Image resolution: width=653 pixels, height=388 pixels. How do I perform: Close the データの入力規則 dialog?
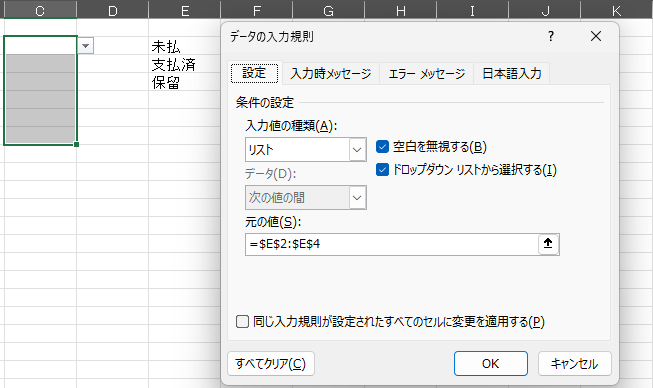click(596, 37)
